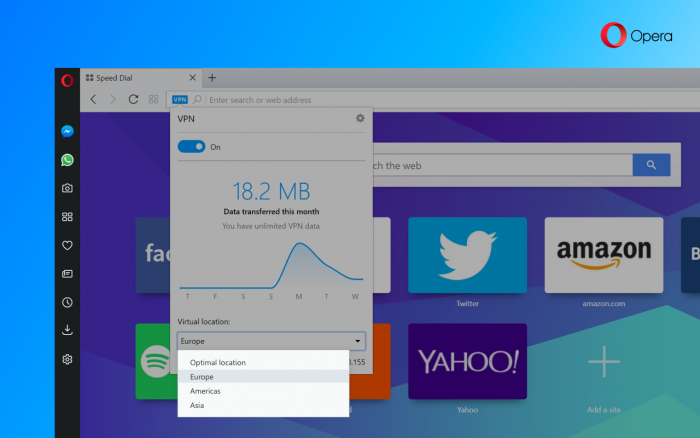Open the Opera main menu logo
The width and height of the screenshot is (700, 438).
(67, 80)
